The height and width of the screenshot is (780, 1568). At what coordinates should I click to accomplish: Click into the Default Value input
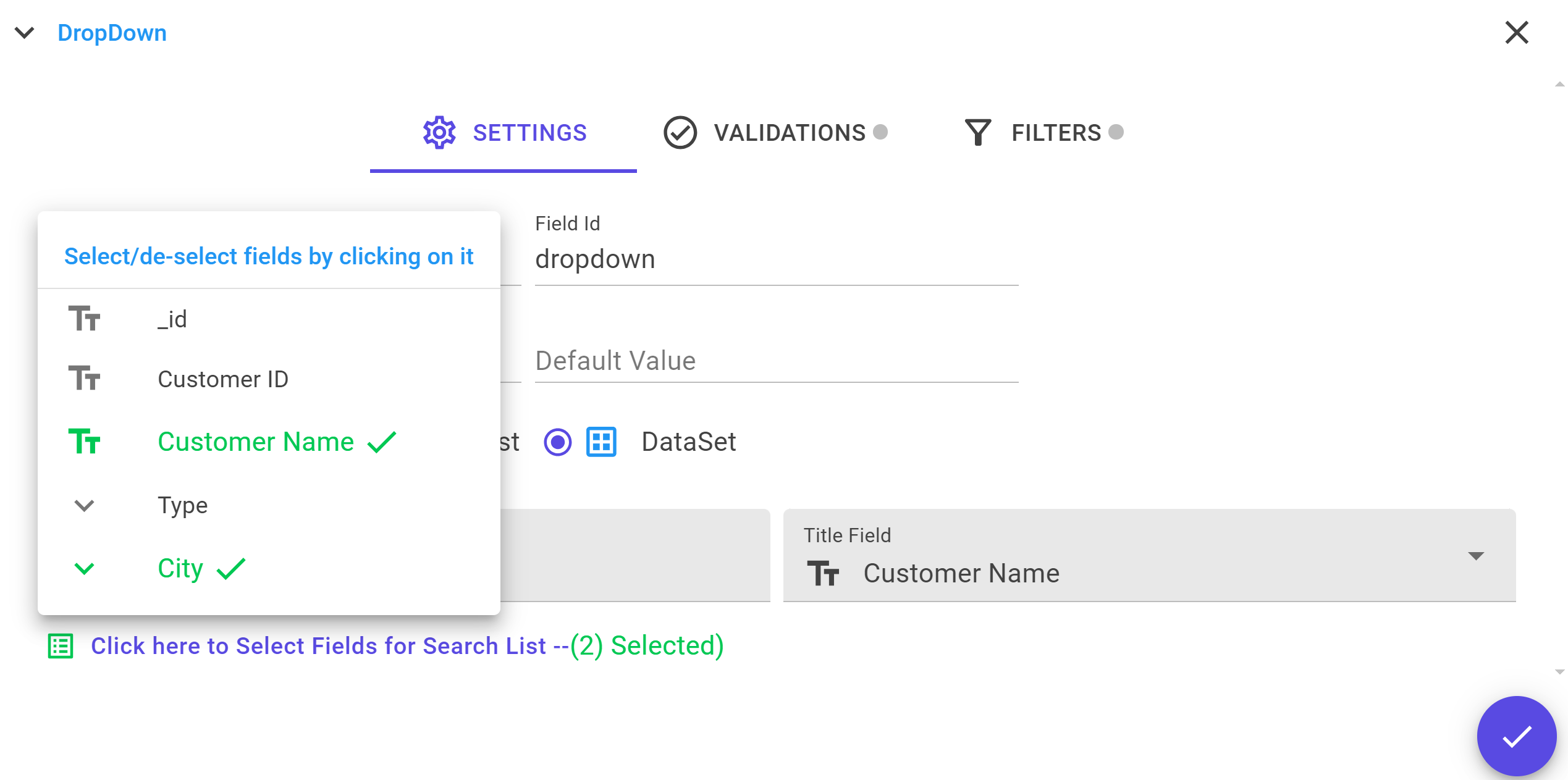[777, 361]
